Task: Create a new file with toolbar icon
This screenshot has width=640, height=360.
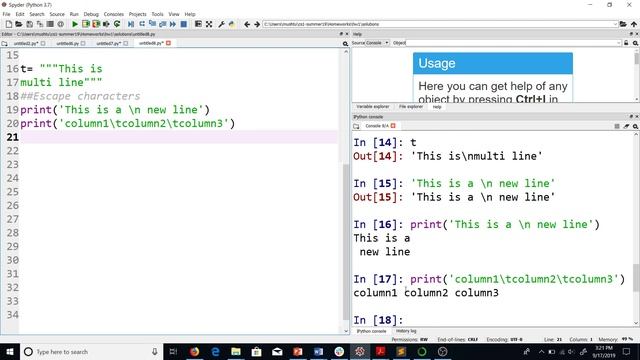Action: pyautogui.click(x=9, y=24)
